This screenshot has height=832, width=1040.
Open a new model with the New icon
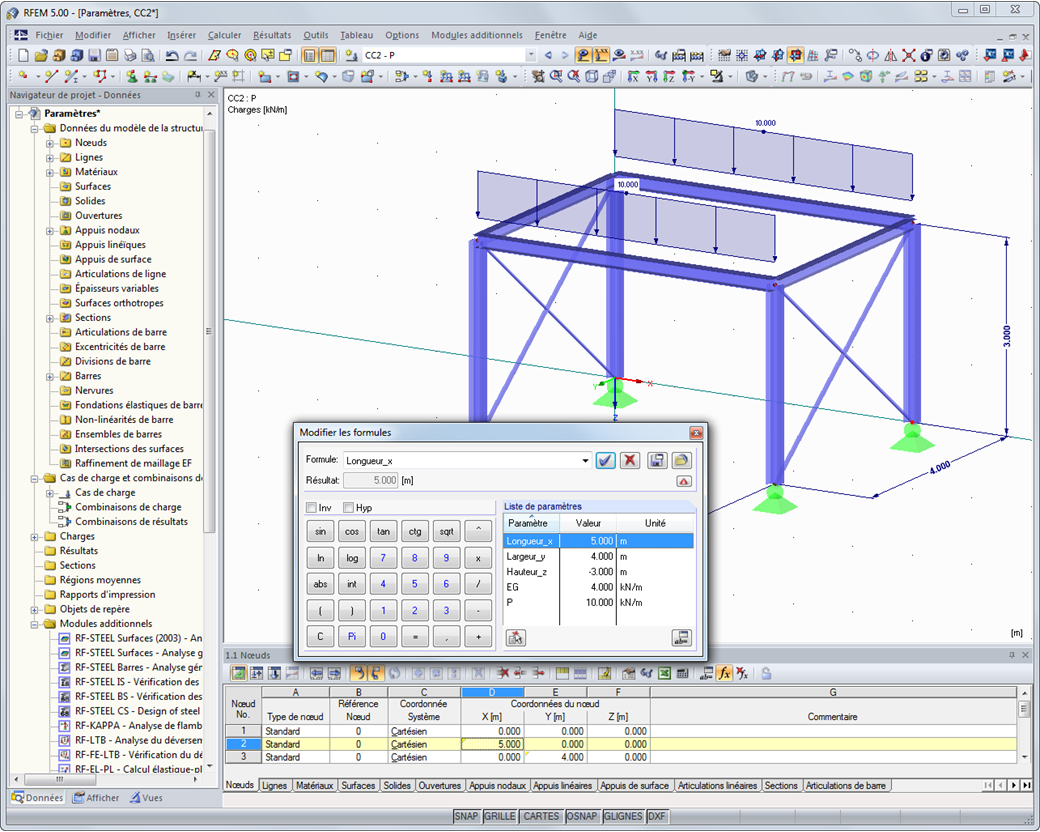[22, 55]
